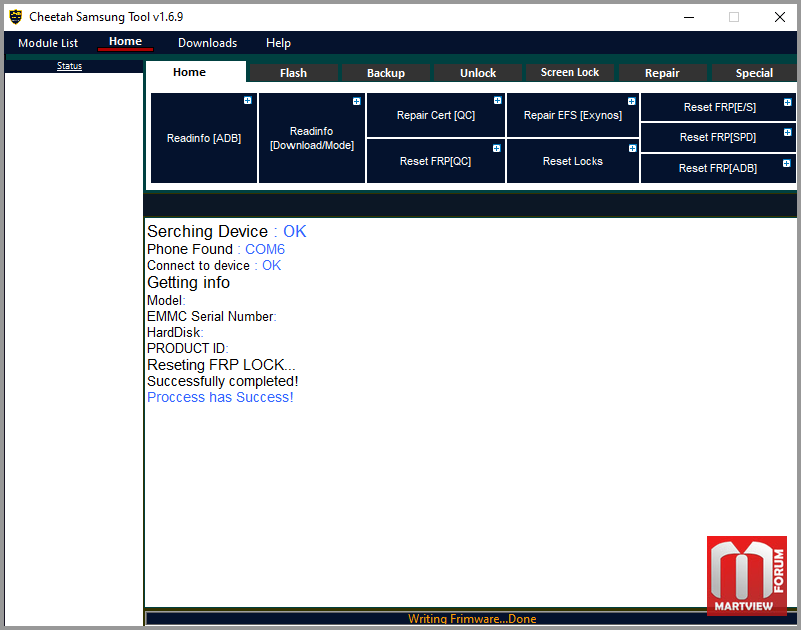Run Reset FRP[E/S]

718,107
